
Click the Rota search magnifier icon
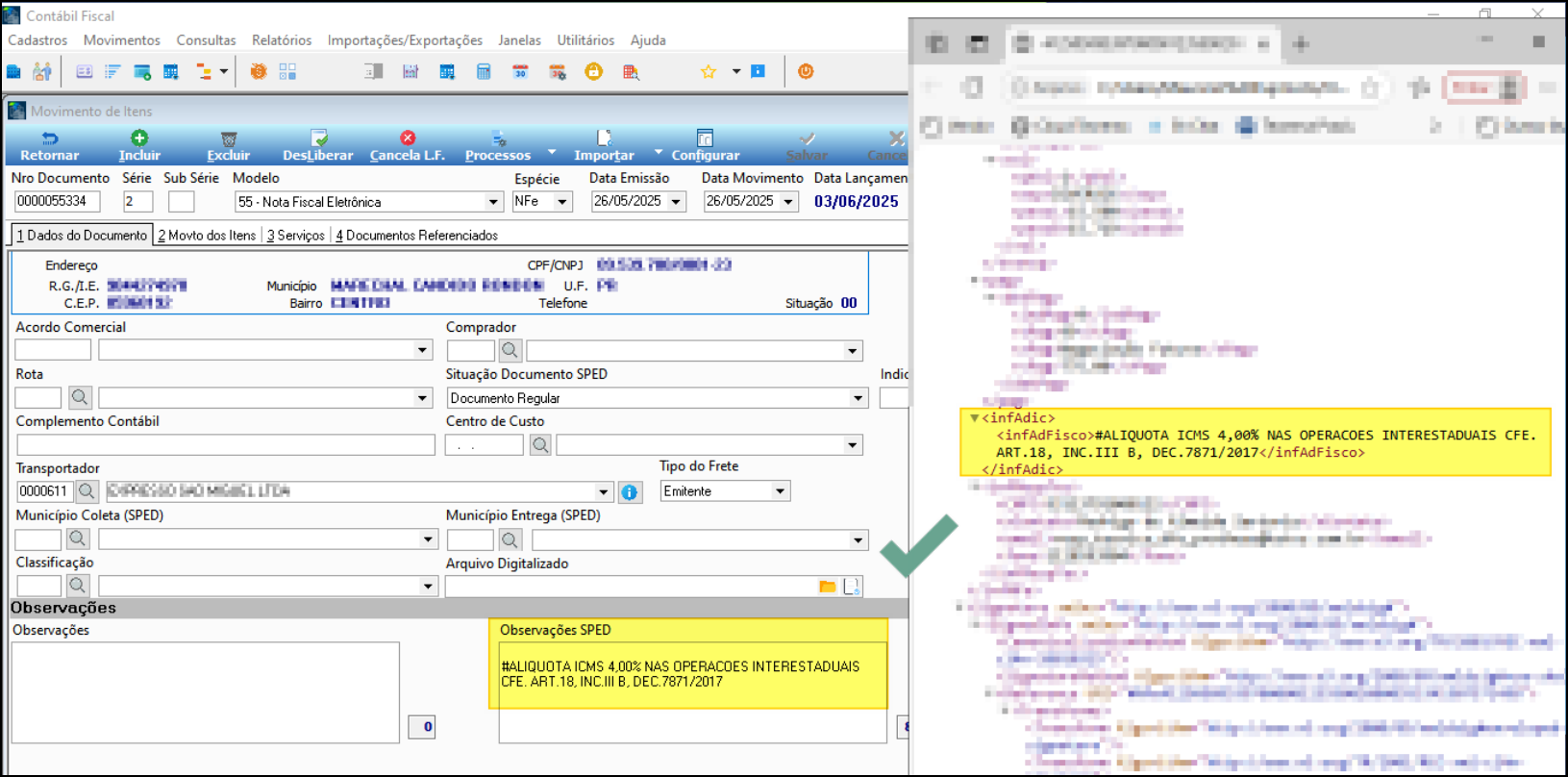click(80, 397)
